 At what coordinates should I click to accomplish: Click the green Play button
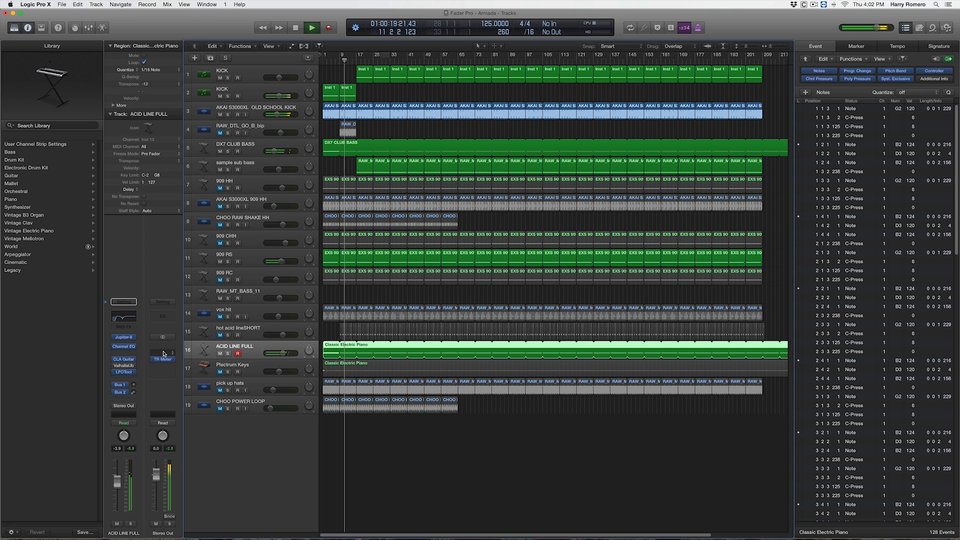[312, 28]
